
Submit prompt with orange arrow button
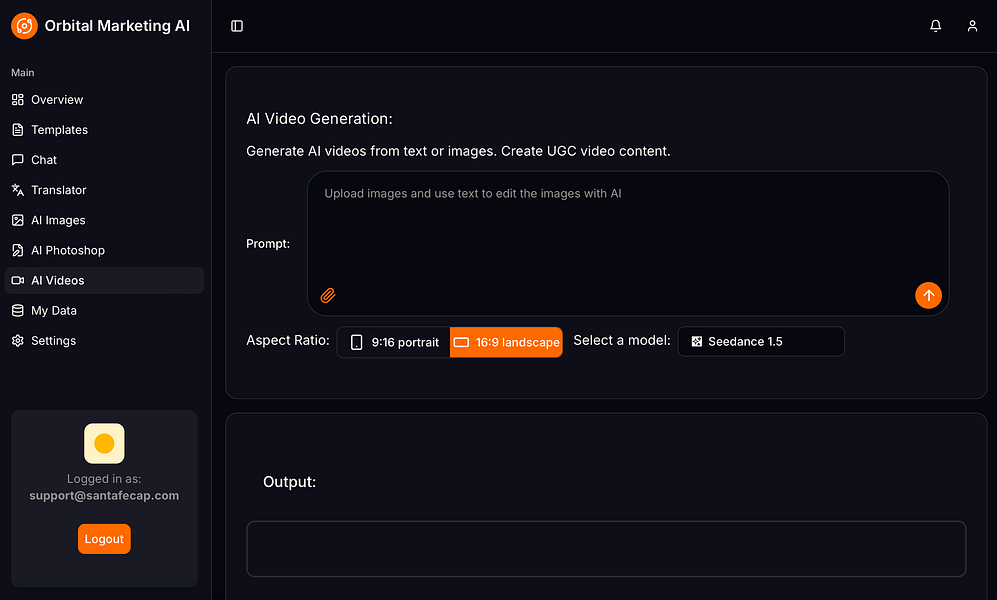[928, 296]
